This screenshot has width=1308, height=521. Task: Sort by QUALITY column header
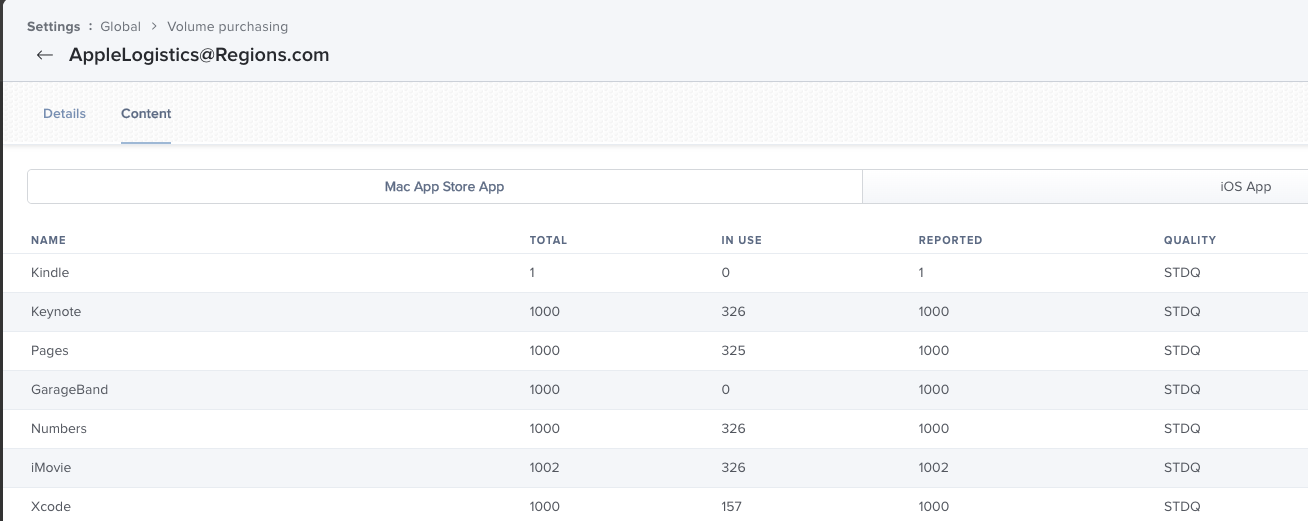1189,240
